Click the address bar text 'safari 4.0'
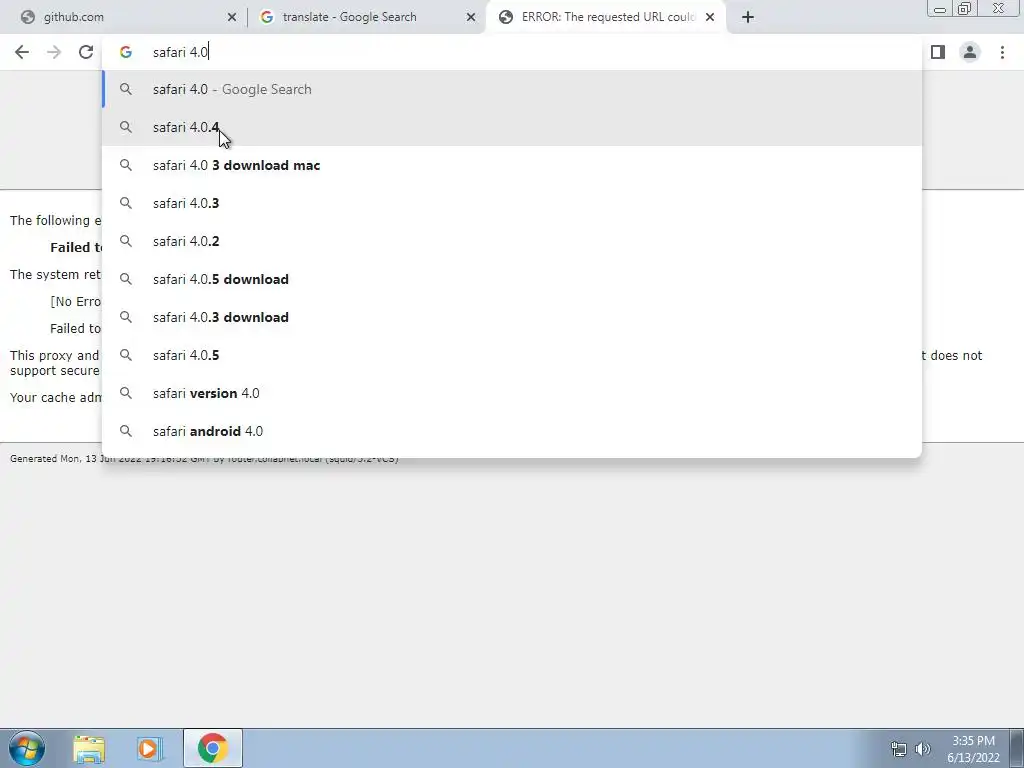Screen dimensions: 1024x768 click(180, 52)
